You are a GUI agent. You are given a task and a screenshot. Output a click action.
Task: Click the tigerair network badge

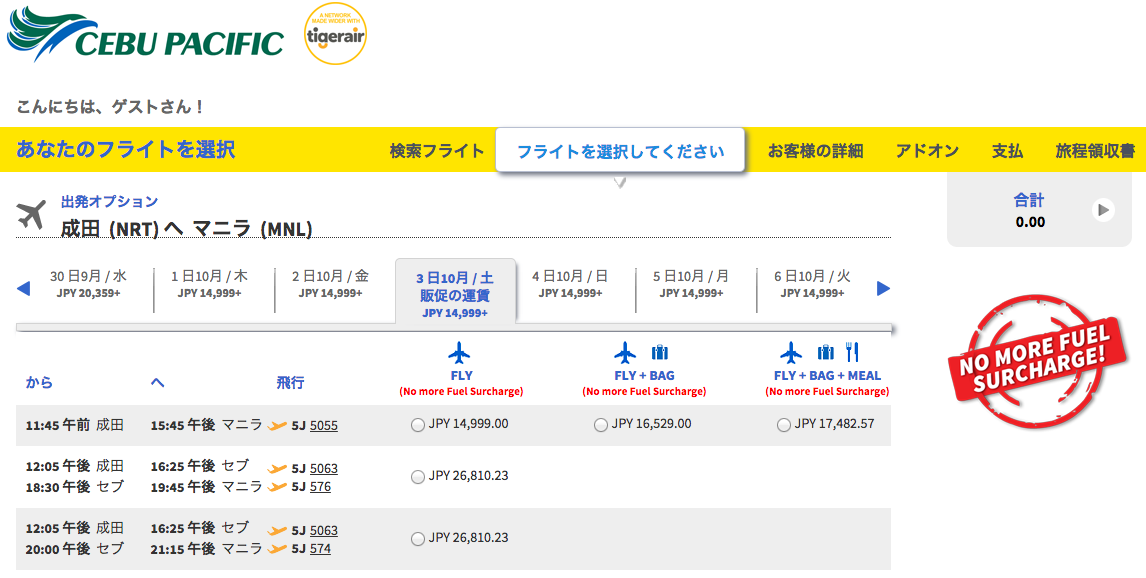[x=335, y=34]
